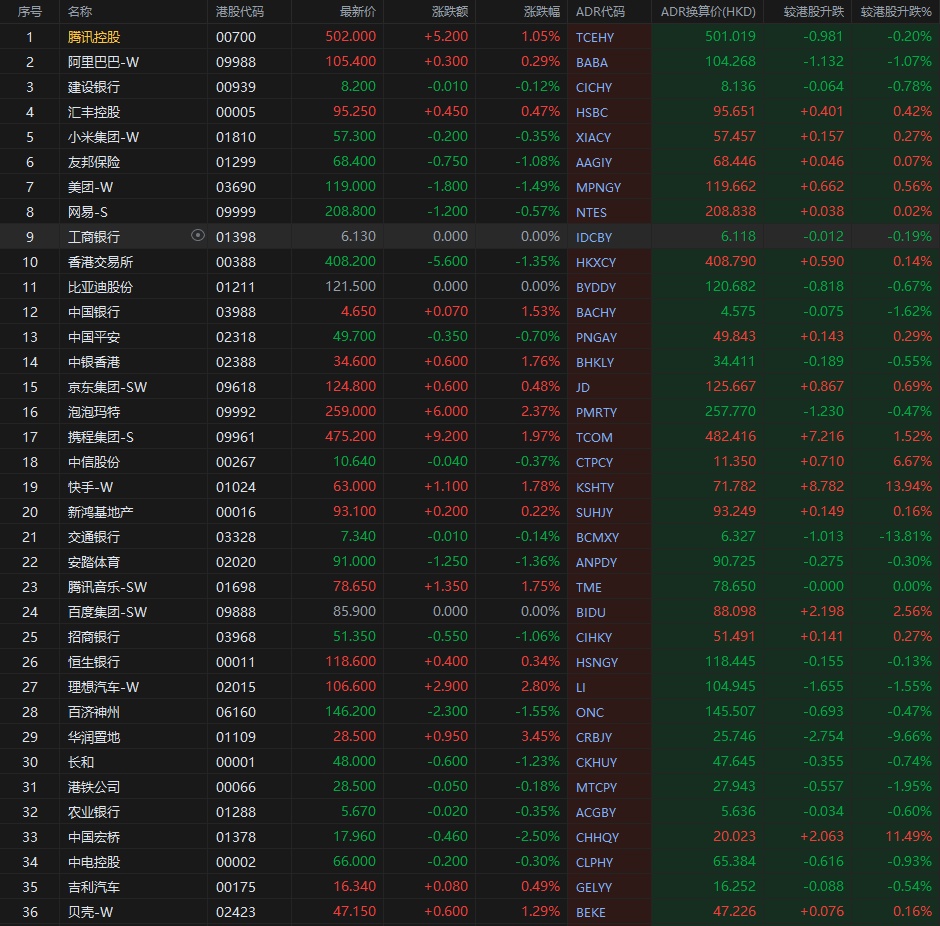Viewport: 940px width, 926px height.
Task: Click ADR code BABA
Action: point(592,62)
